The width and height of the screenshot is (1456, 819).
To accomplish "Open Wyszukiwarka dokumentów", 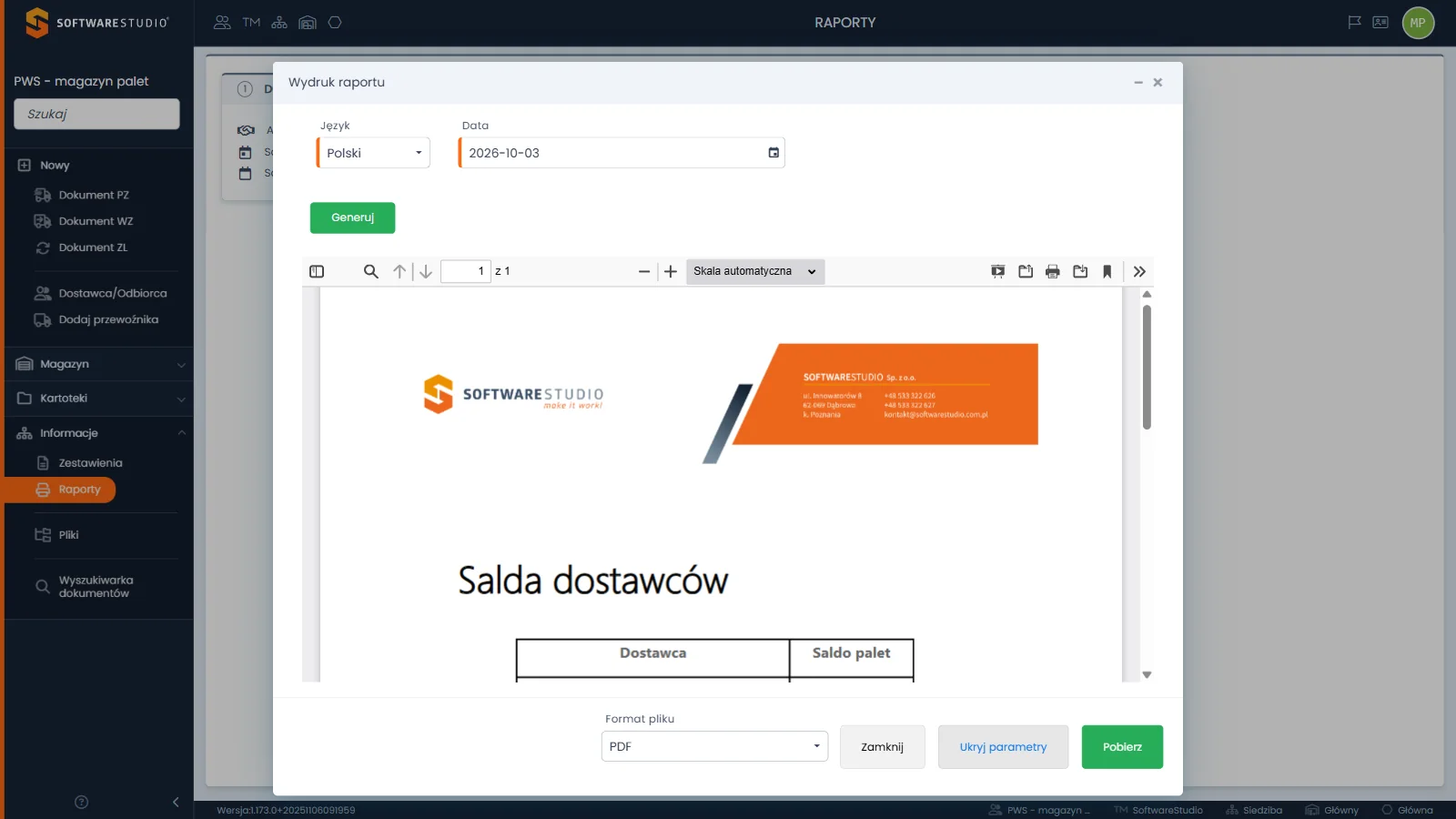I will [x=96, y=587].
